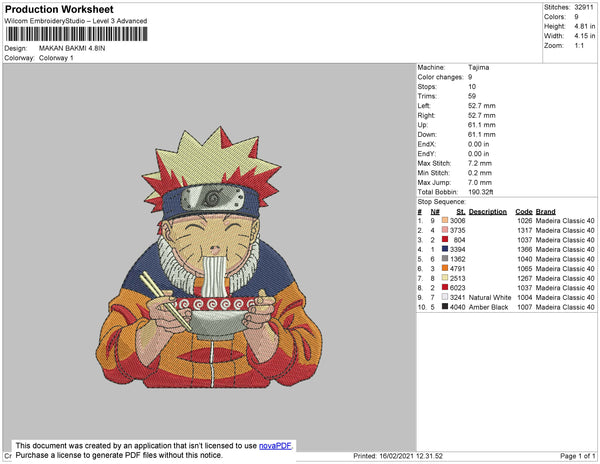Screen dimensions: 600x464
Task: Select the 'Stop Sequence:' heading
Action: 442,202
